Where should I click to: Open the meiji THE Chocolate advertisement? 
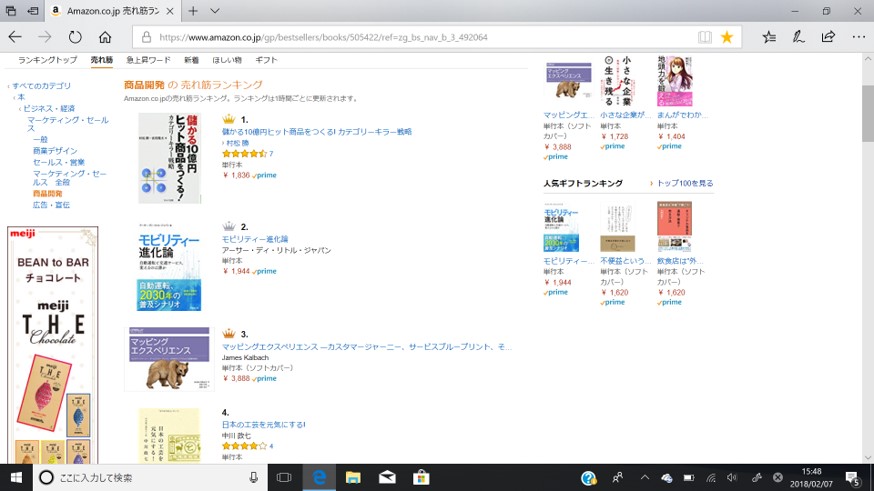pos(53,345)
